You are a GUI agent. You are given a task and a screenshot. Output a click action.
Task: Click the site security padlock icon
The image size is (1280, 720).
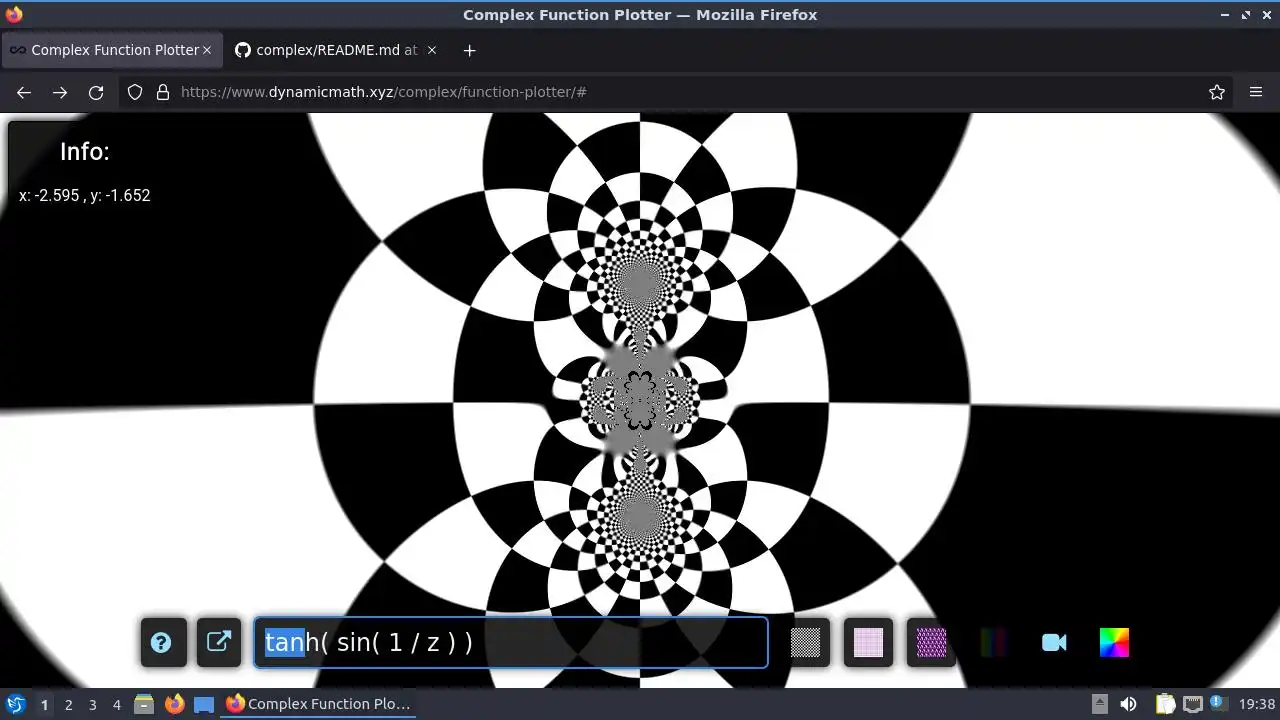coord(163,92)
